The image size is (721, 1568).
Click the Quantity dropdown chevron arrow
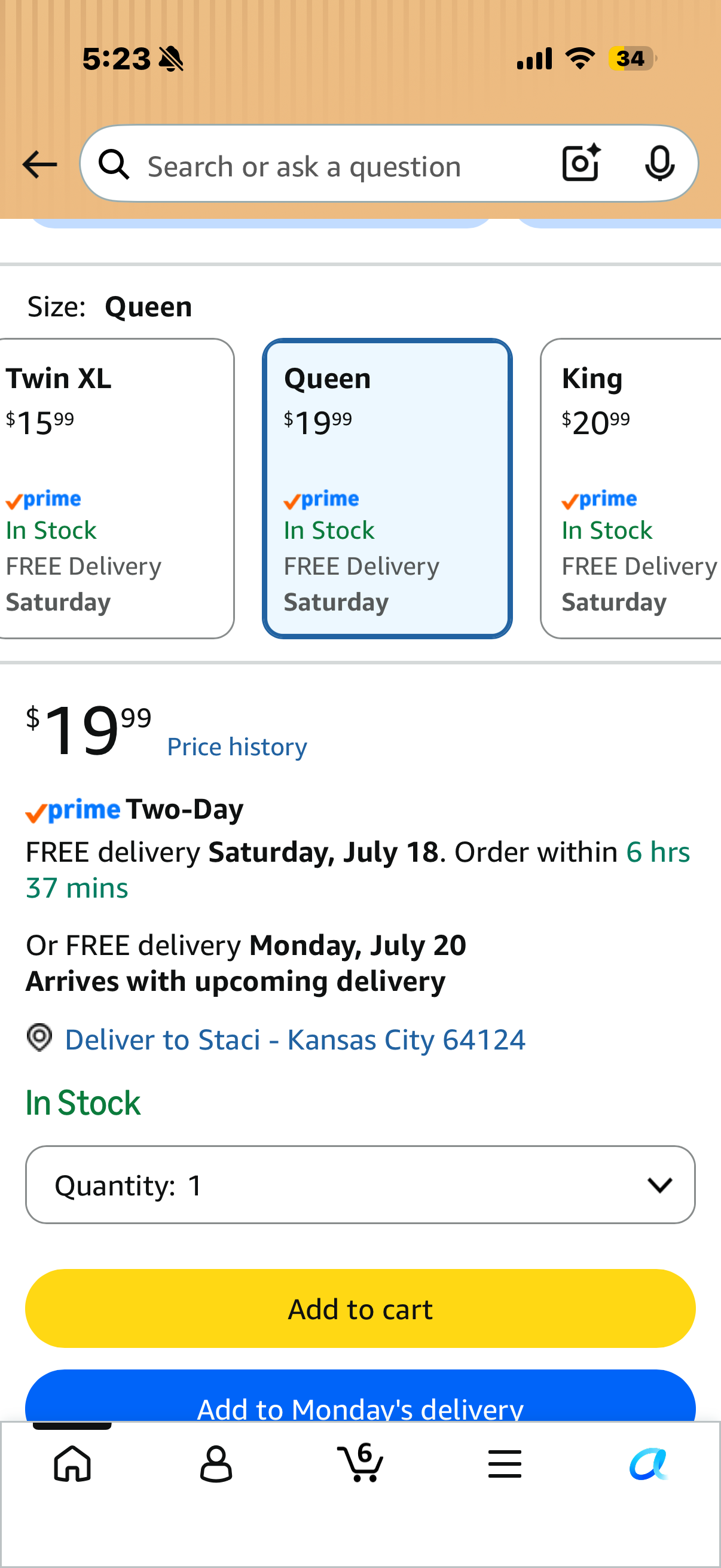[659, 1185]
